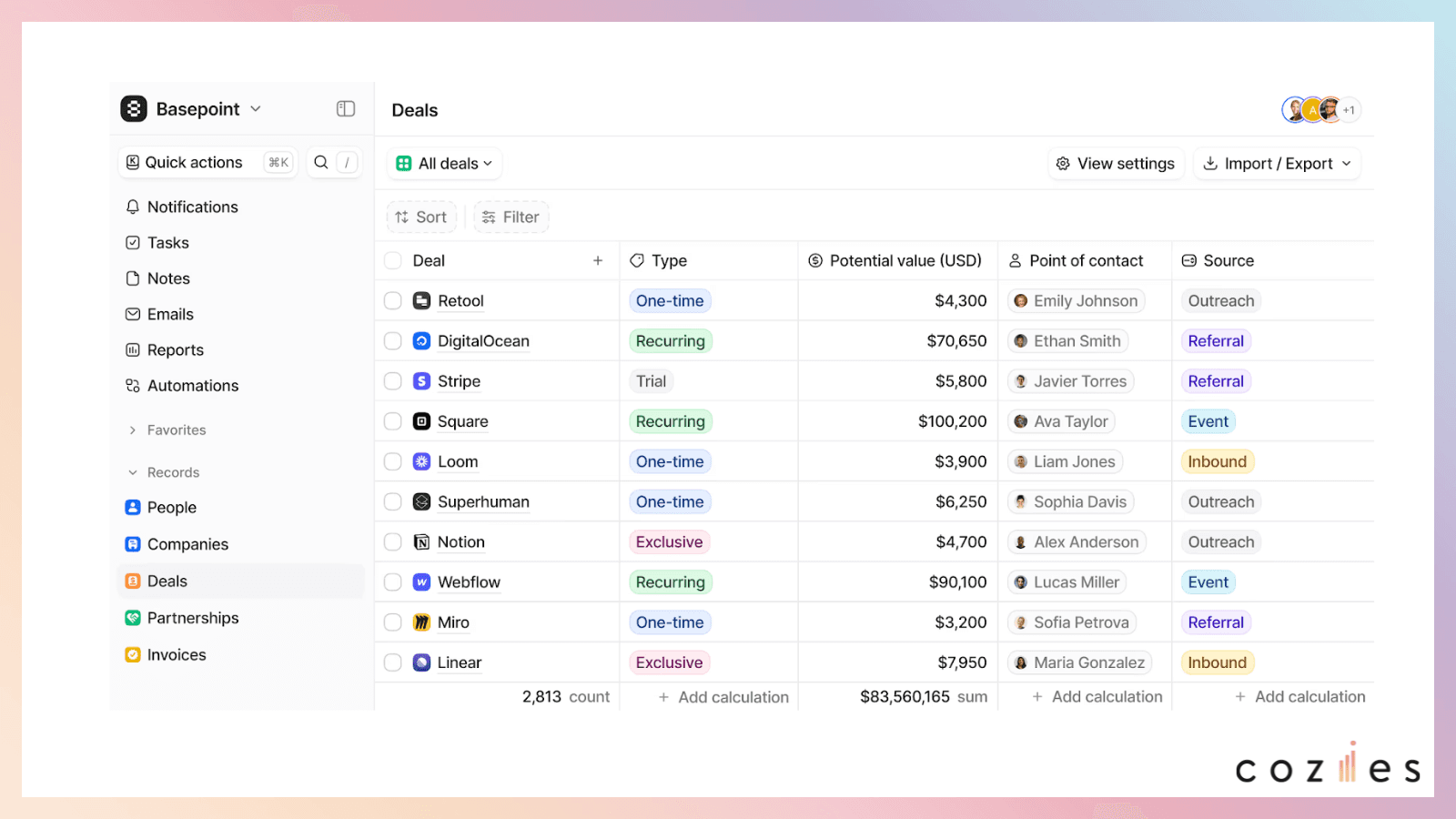The width and height of the screenshot is (1456, 819).
Task: Select Deals in sidebar
Action: pyautogui.click(x=241, y=581)
